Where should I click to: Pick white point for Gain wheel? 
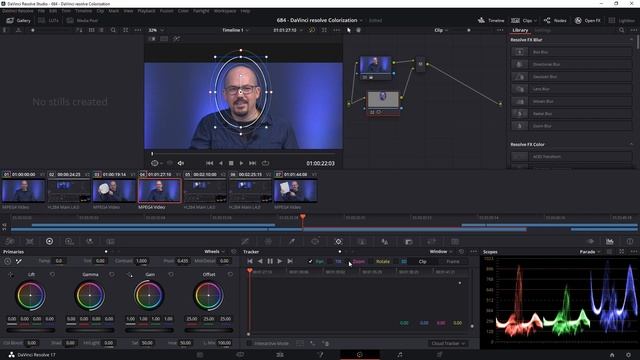[129, 275]
